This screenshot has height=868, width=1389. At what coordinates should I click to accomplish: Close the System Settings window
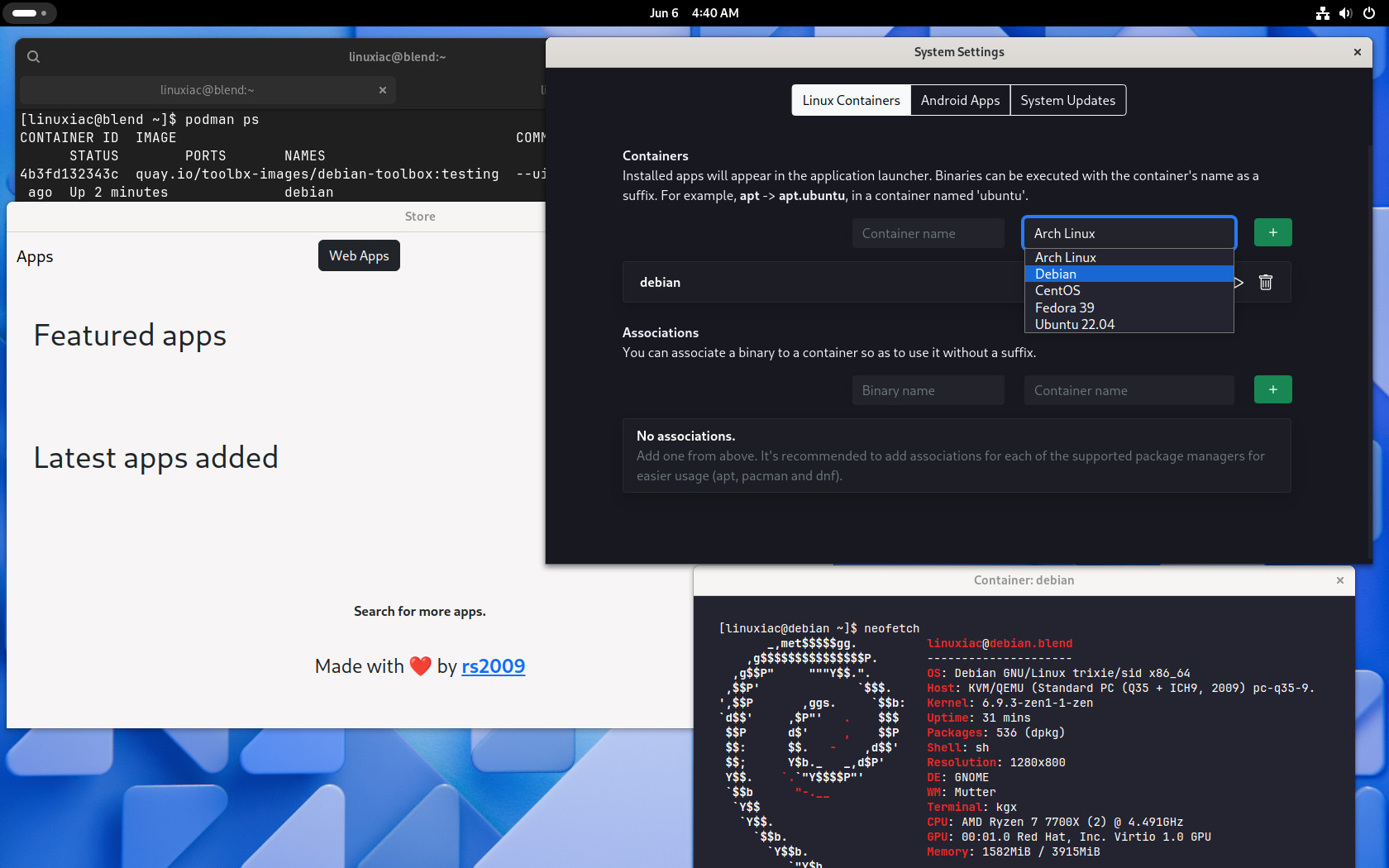point(1358,52)
